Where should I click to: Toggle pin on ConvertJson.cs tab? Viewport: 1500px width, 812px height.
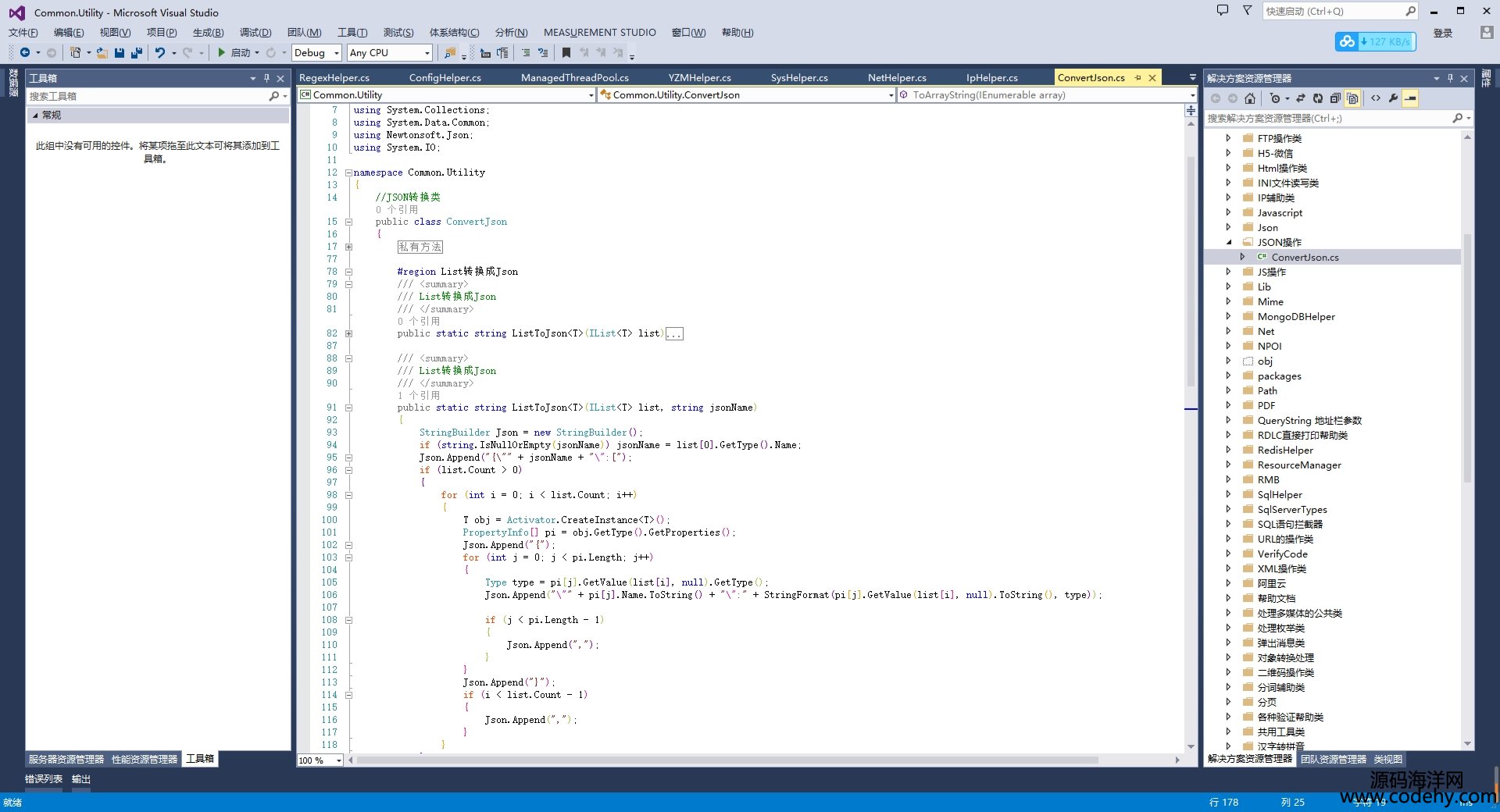tap(1138, 78)
